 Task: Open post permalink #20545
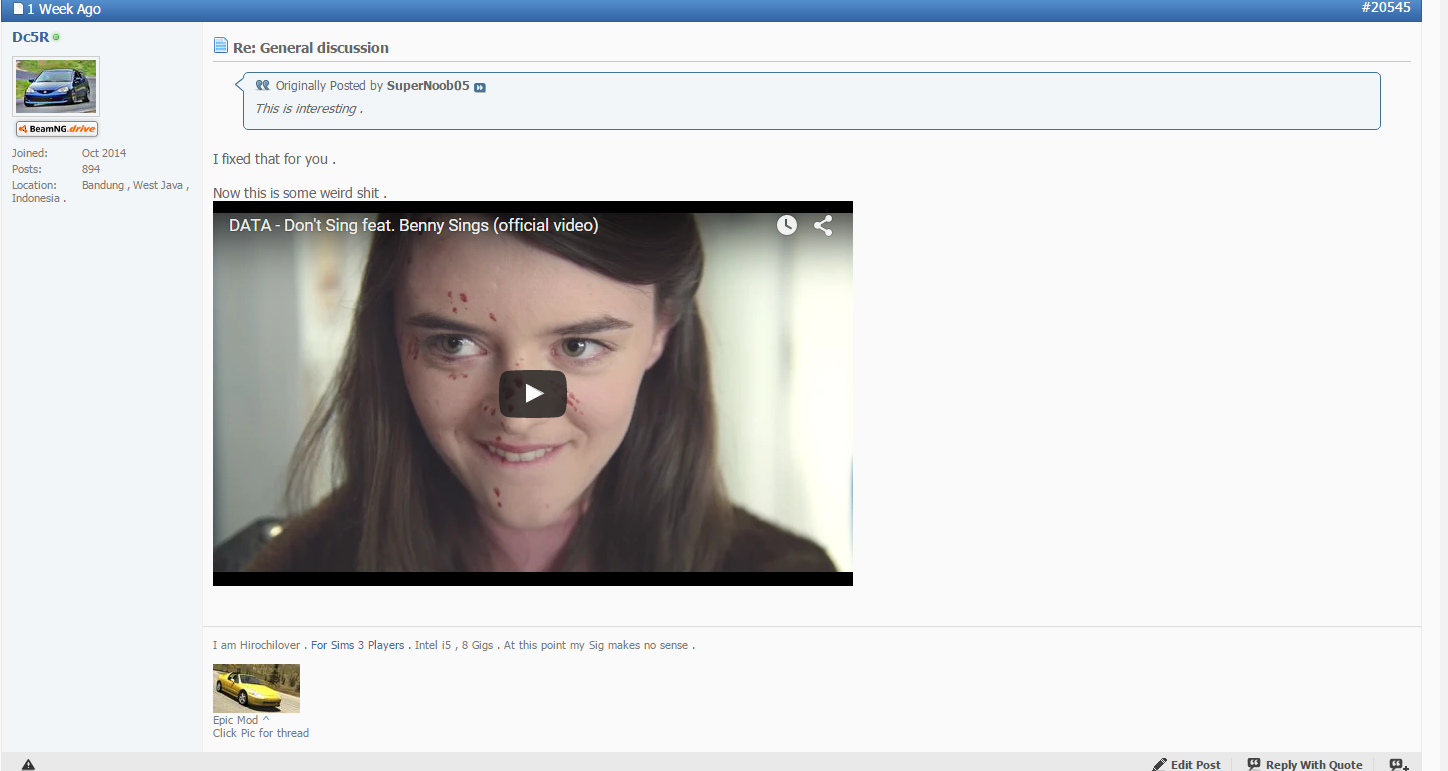pos(1386,8)
